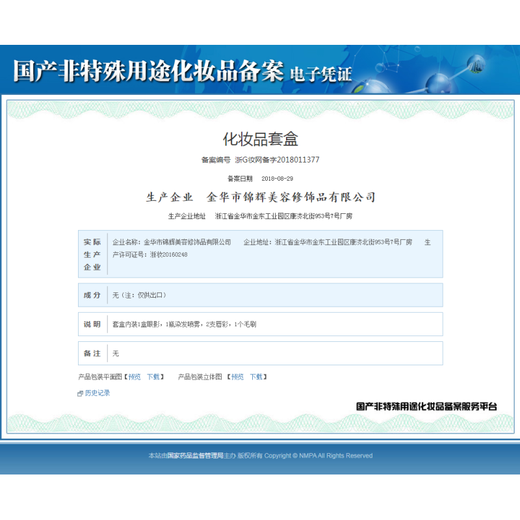Click the 生产企业地址 address line
The width and height of the screenshot is (520, 520).
click(260, 216)
